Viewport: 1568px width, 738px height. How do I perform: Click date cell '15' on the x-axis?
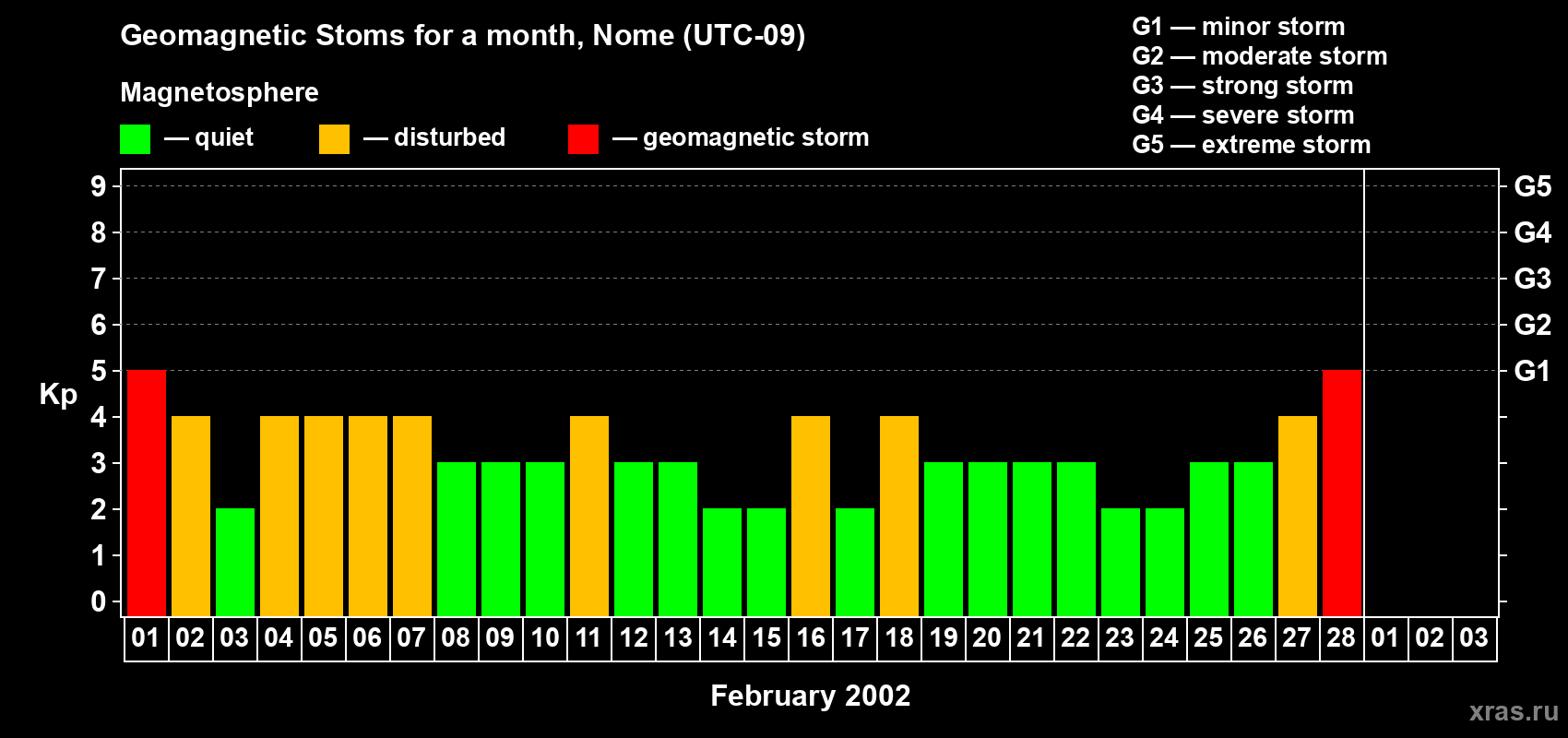point(766,638)
